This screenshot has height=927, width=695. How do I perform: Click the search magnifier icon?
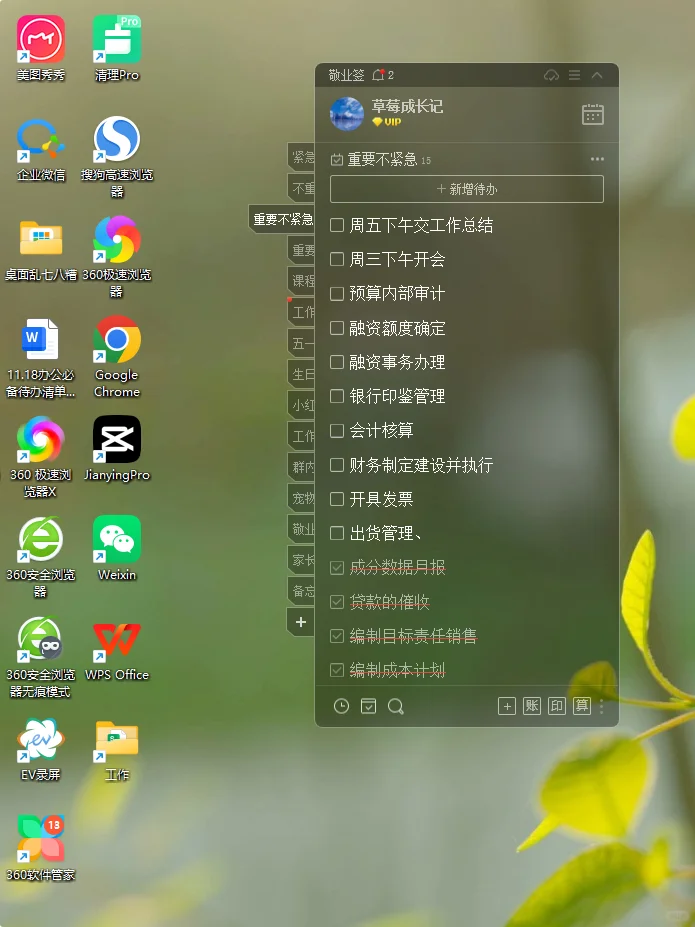(x=396, y=706)
